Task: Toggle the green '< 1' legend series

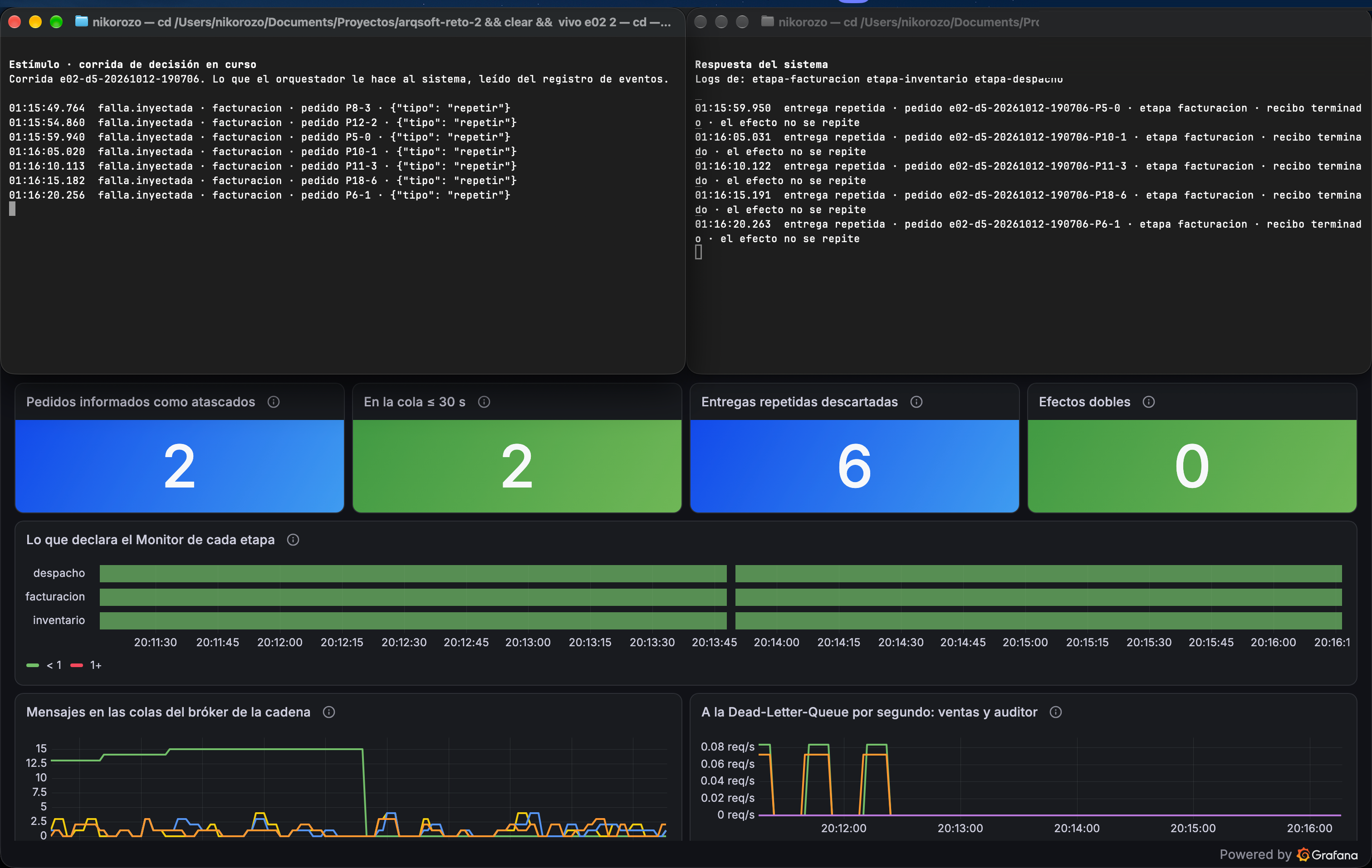Action: click(x=44, y=665)
